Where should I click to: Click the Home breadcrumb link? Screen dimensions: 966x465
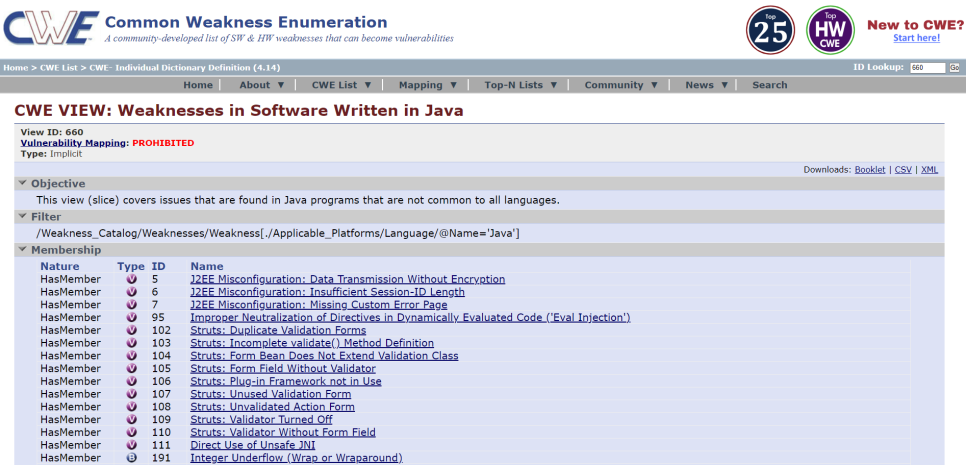pos(15,68)
